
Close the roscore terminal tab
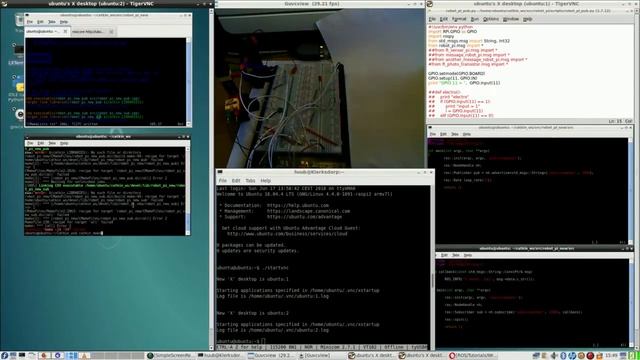111,31
